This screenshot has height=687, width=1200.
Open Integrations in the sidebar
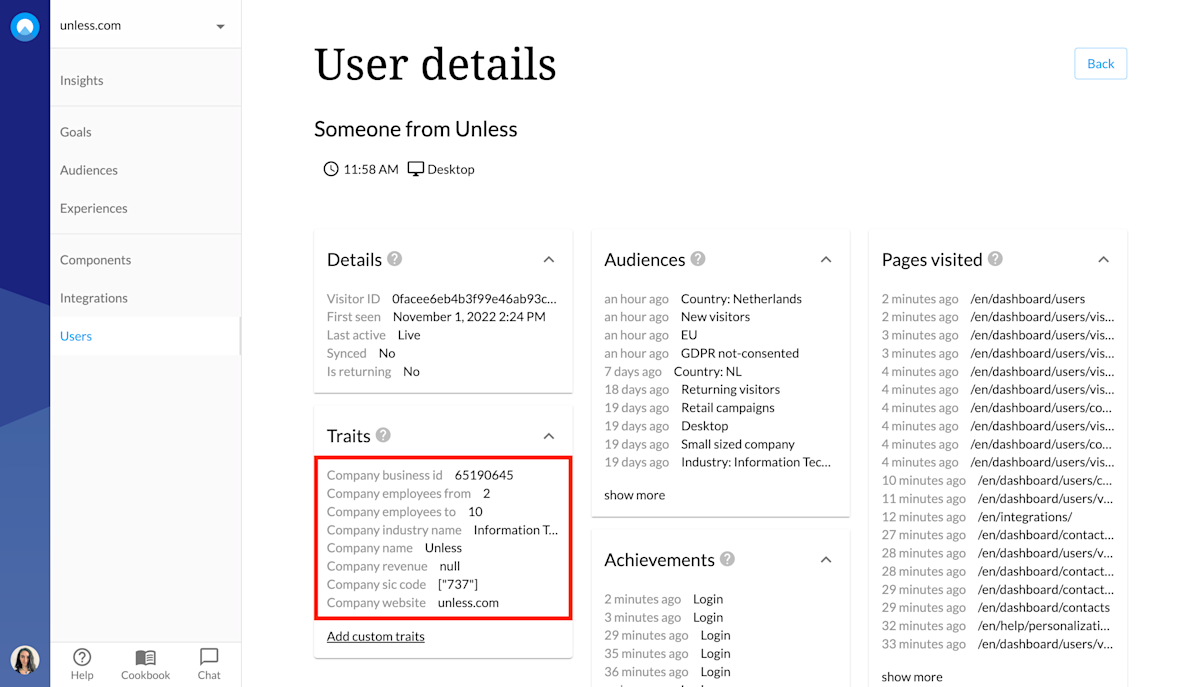[94, 298]
